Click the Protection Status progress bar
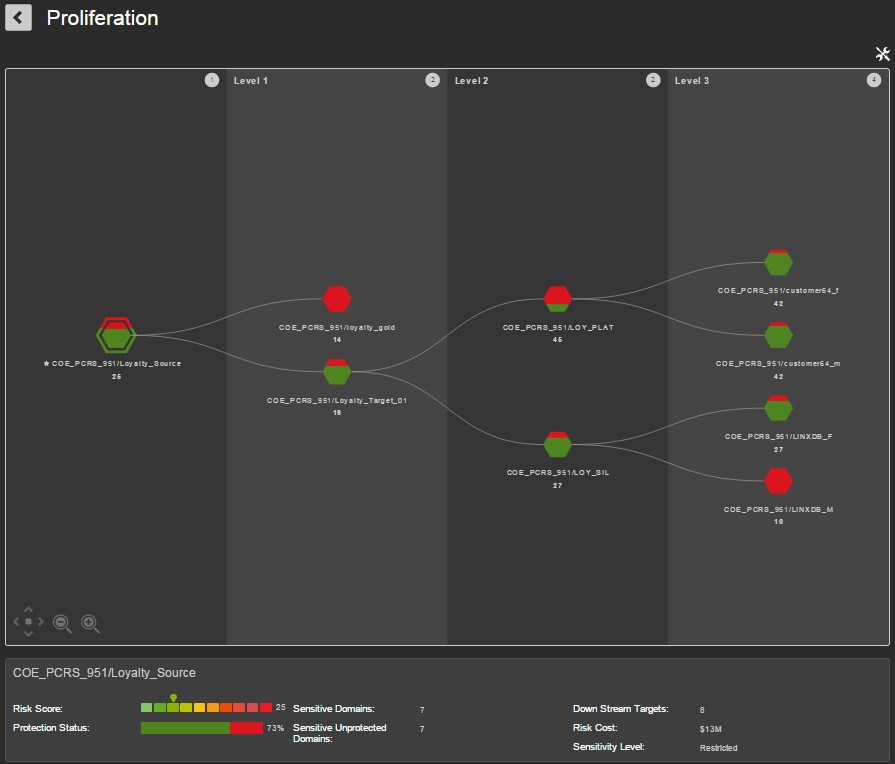 (x=201, y=728)
